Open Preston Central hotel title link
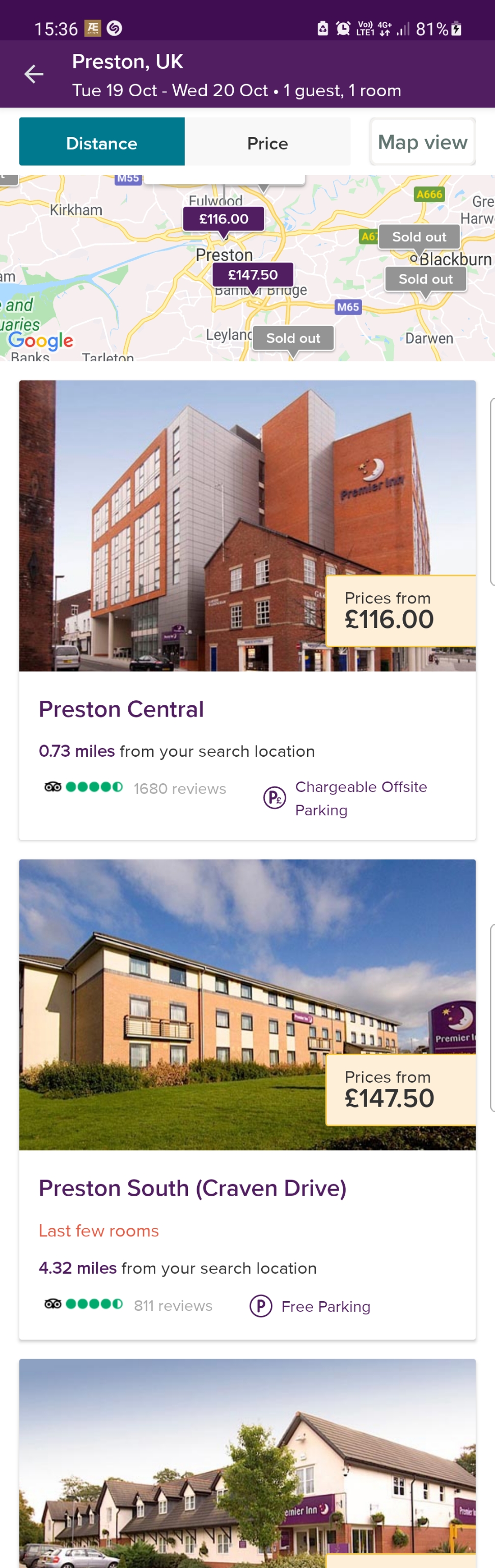 (121, 709)
